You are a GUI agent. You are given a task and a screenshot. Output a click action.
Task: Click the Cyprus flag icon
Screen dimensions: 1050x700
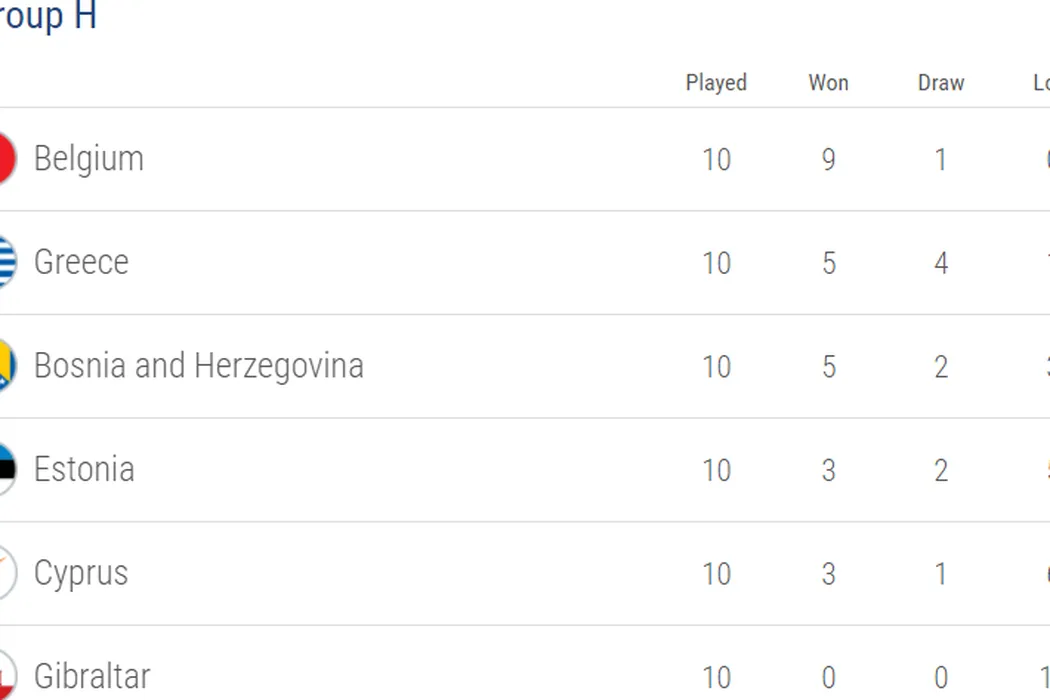tap(6, 573)
